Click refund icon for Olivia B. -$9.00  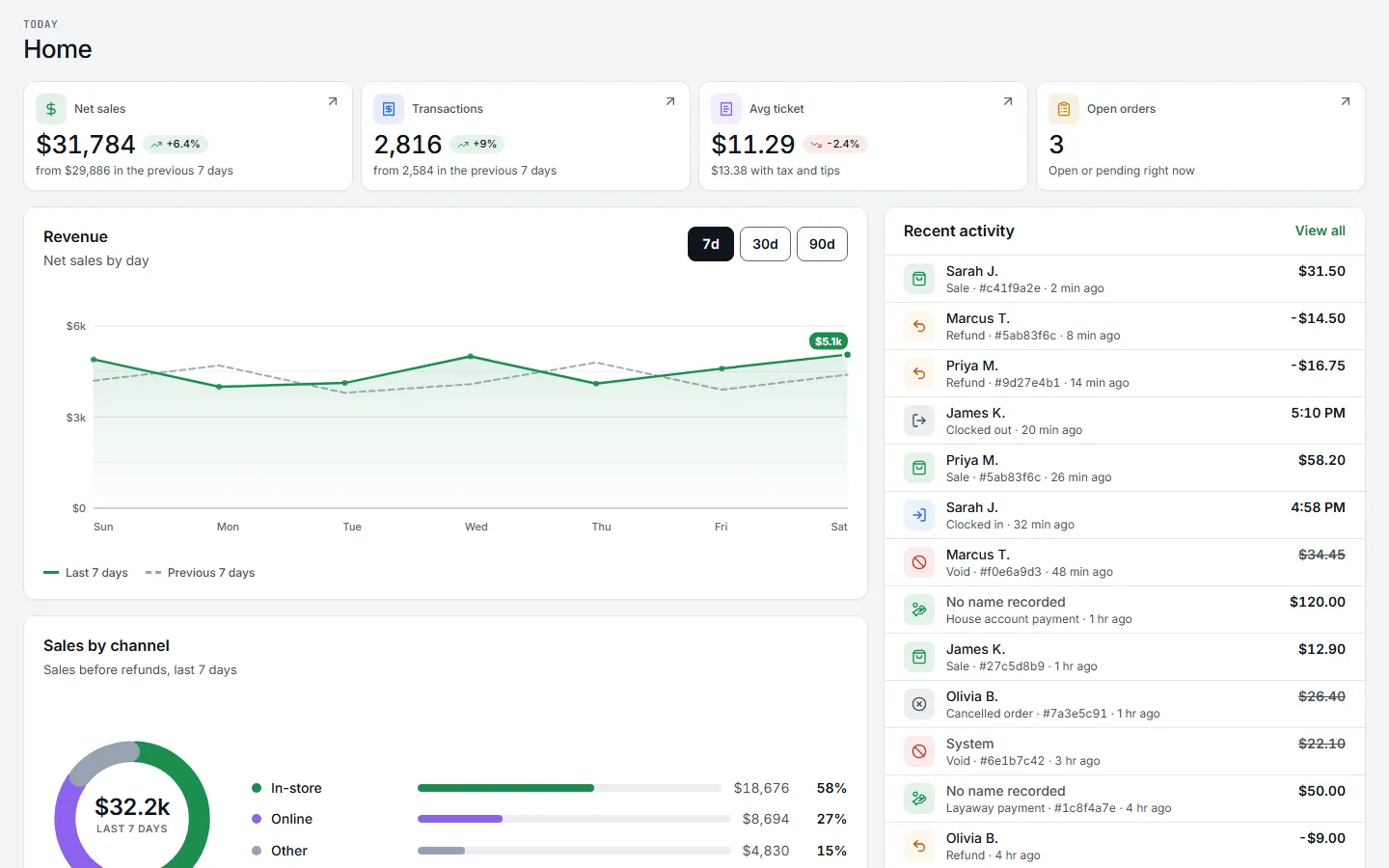919,846
